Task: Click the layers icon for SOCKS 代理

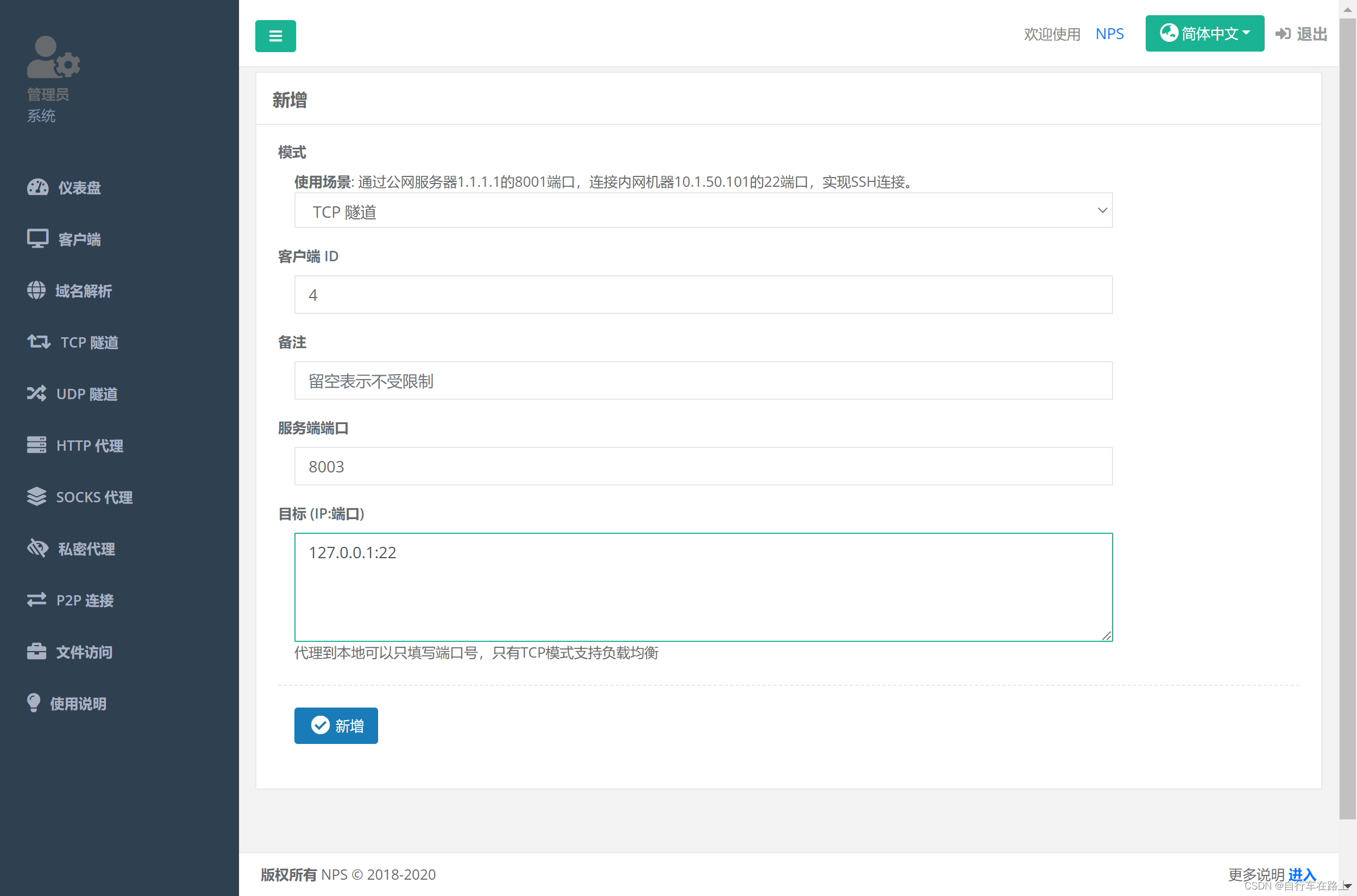Action: 36,496
